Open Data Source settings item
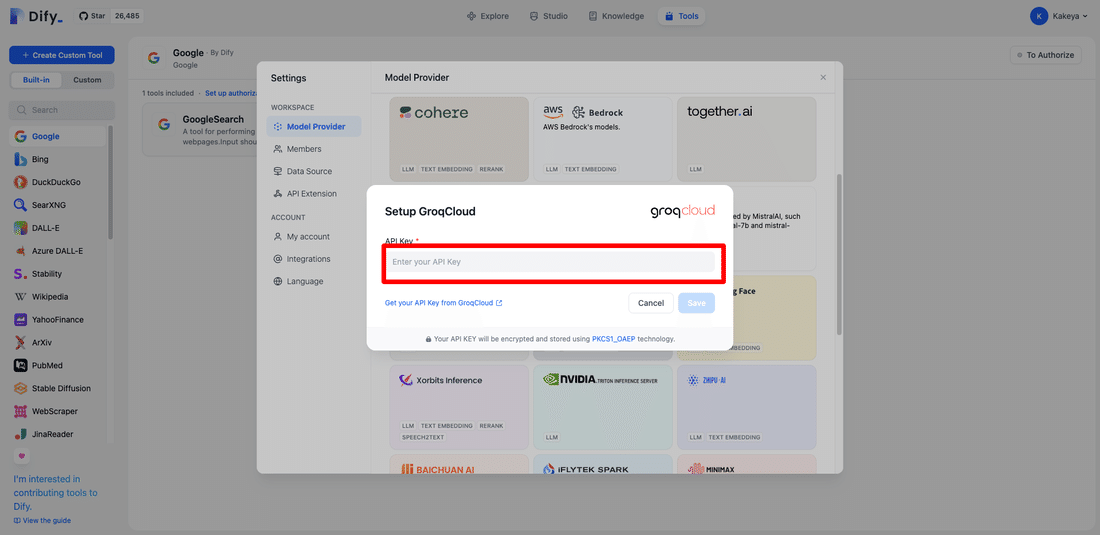The width and height of the screenshot is (1100, 535). click(x=314, y=172)
